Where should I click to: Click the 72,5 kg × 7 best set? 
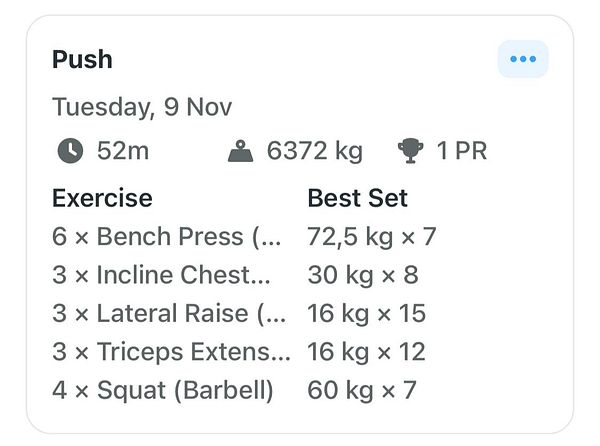(x=372, y=237)
